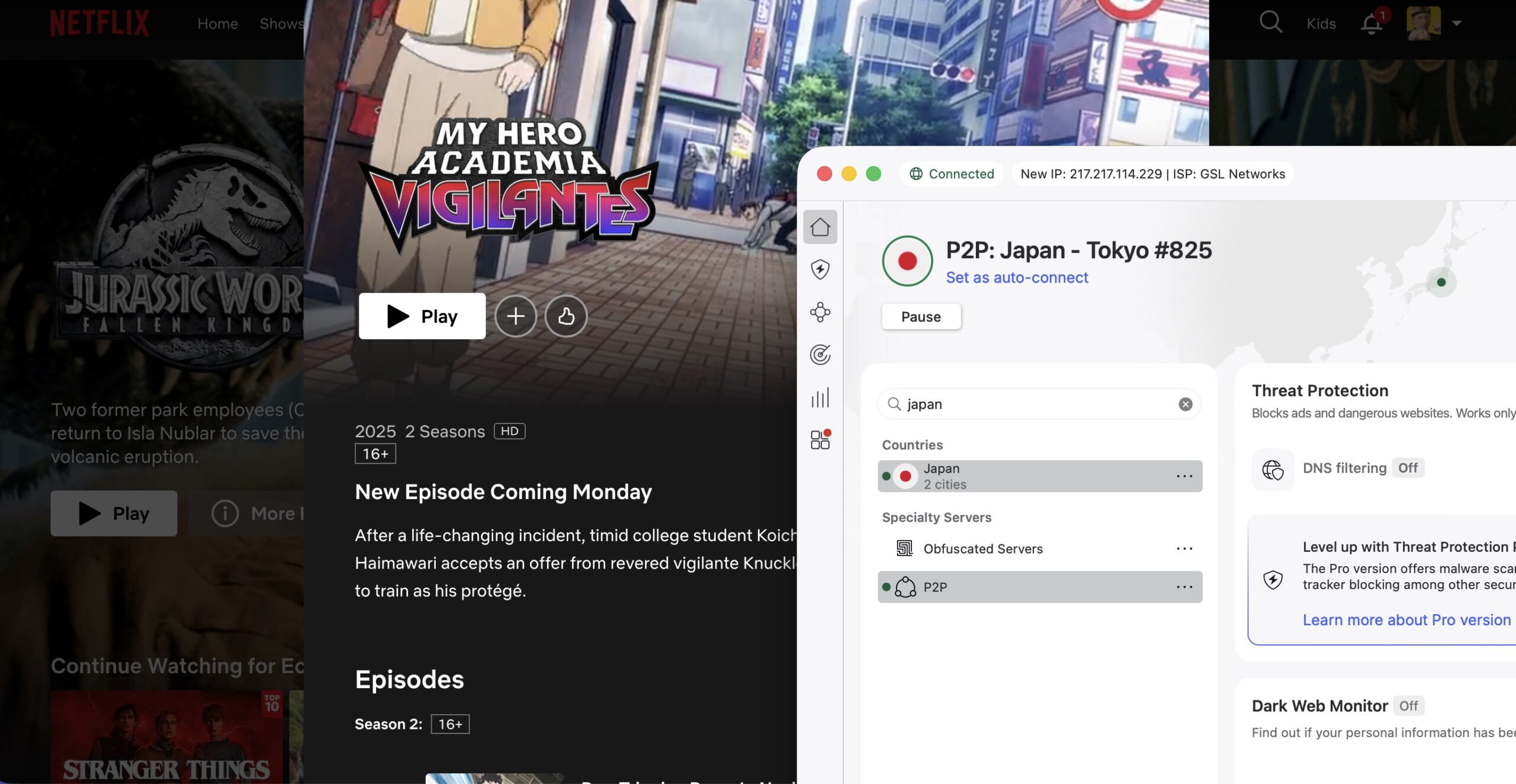
Task: Open the NordVPN Home panel
Action: click(x=821, y=226)
